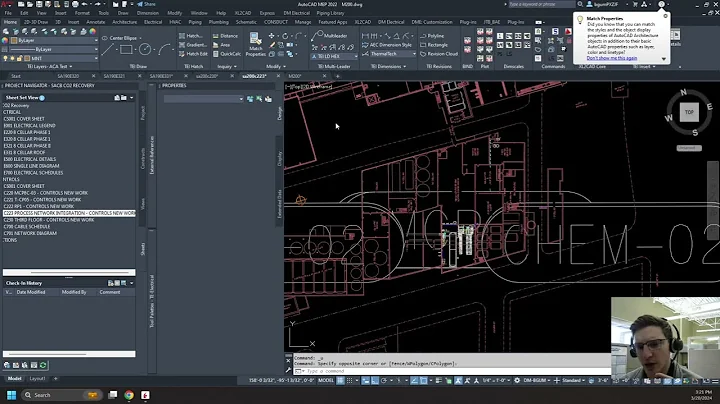The height and width of the screenshot is (404, 720).
Task: Open new drawing tab with plus button
Action: [x=338, y=76]
